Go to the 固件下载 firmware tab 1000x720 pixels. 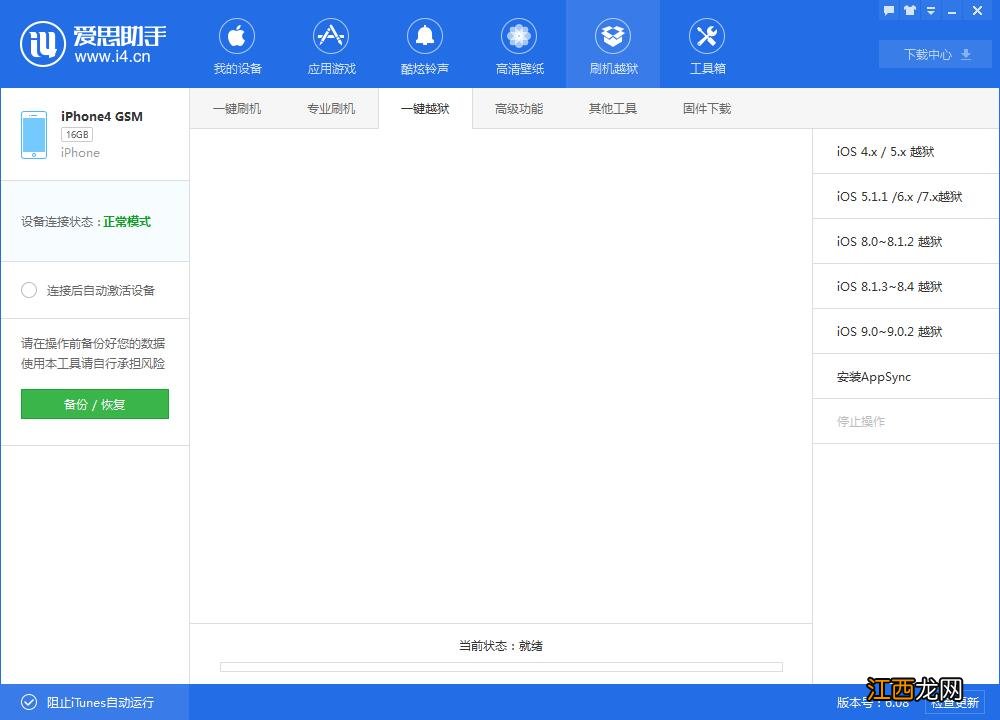707,108
